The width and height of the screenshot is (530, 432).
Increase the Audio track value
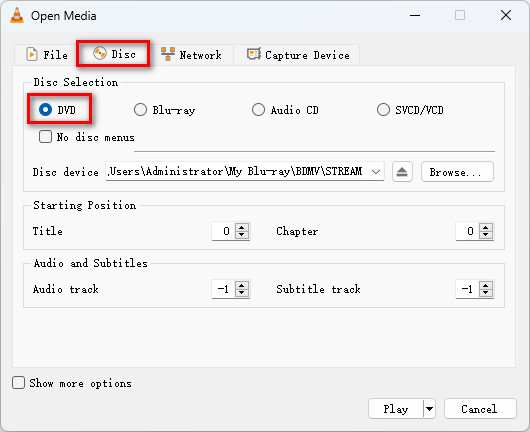point(242,285)
